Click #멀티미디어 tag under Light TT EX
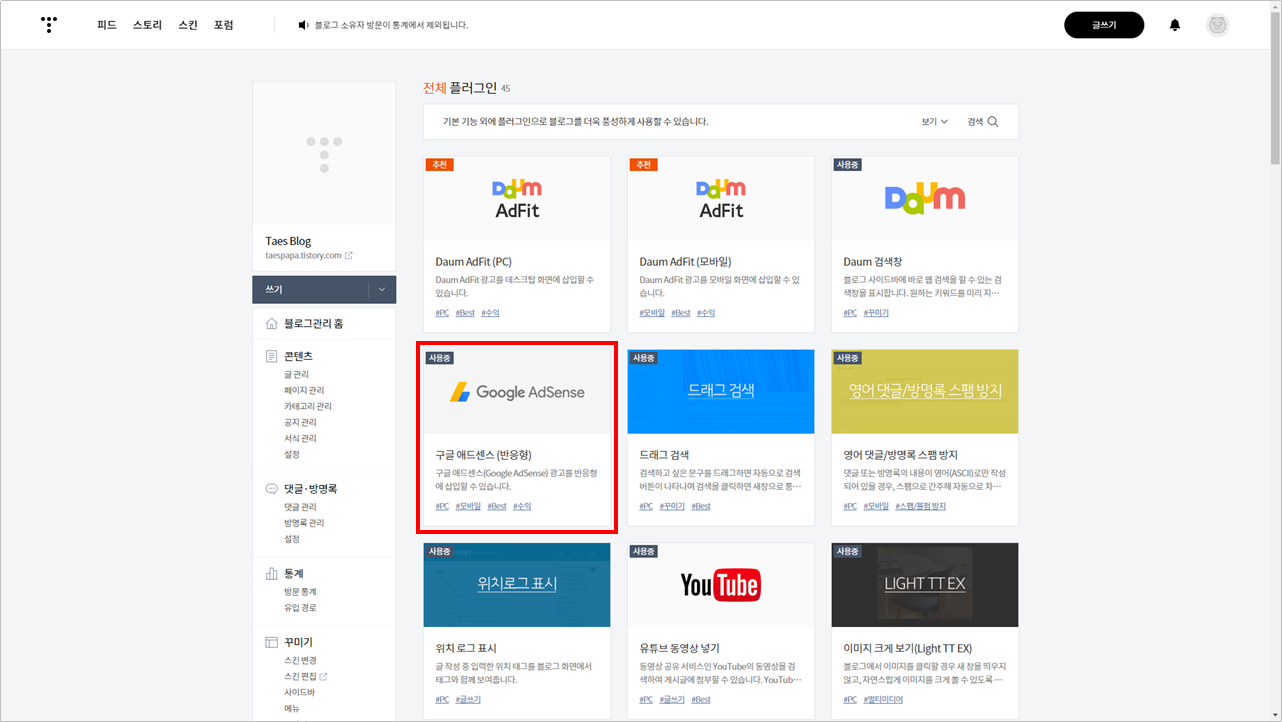Viewport: 1282px width, 722px height. (x=883, y=700)
